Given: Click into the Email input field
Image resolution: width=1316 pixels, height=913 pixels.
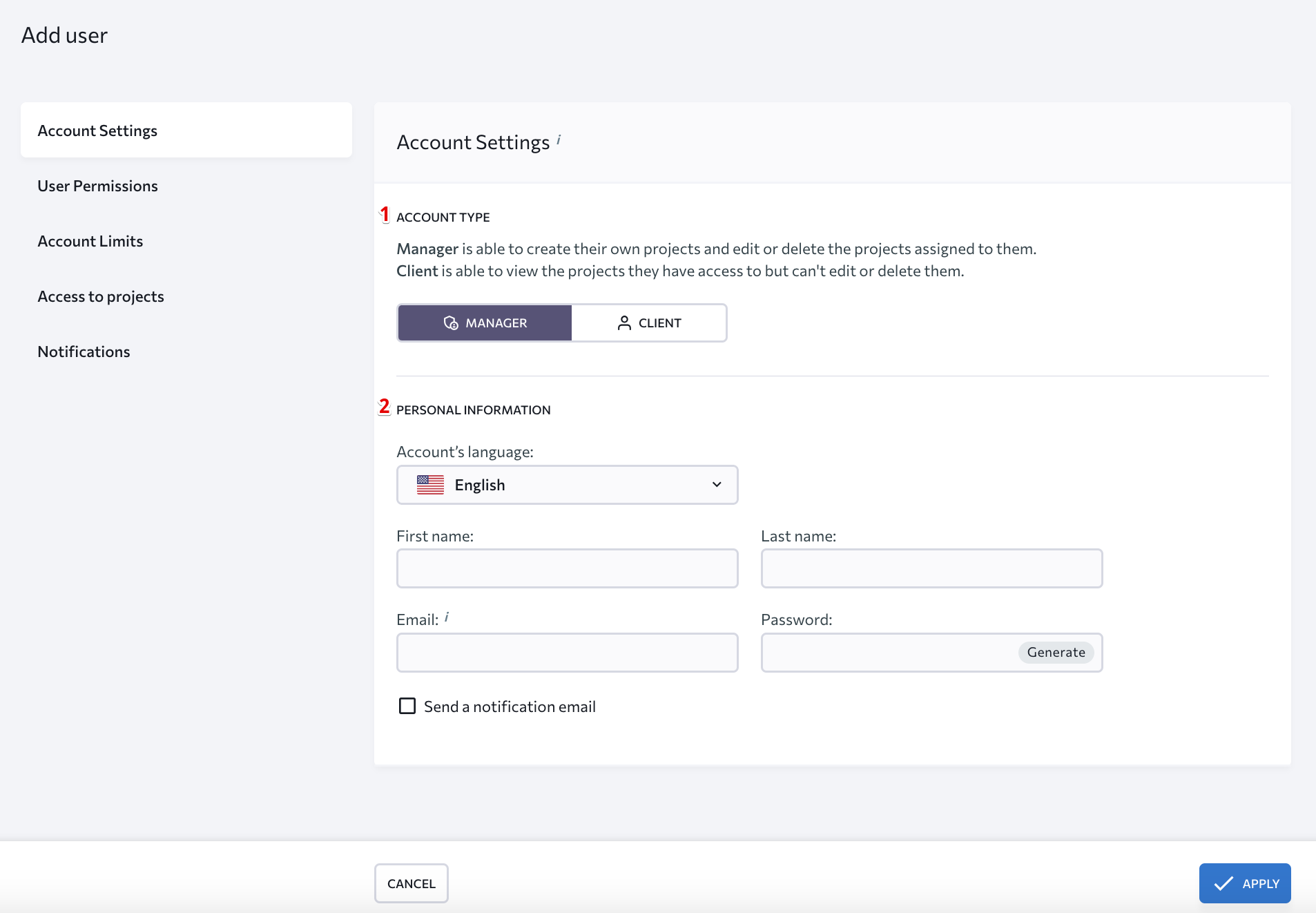Looking at the screenshot, I should coord(567,653).
